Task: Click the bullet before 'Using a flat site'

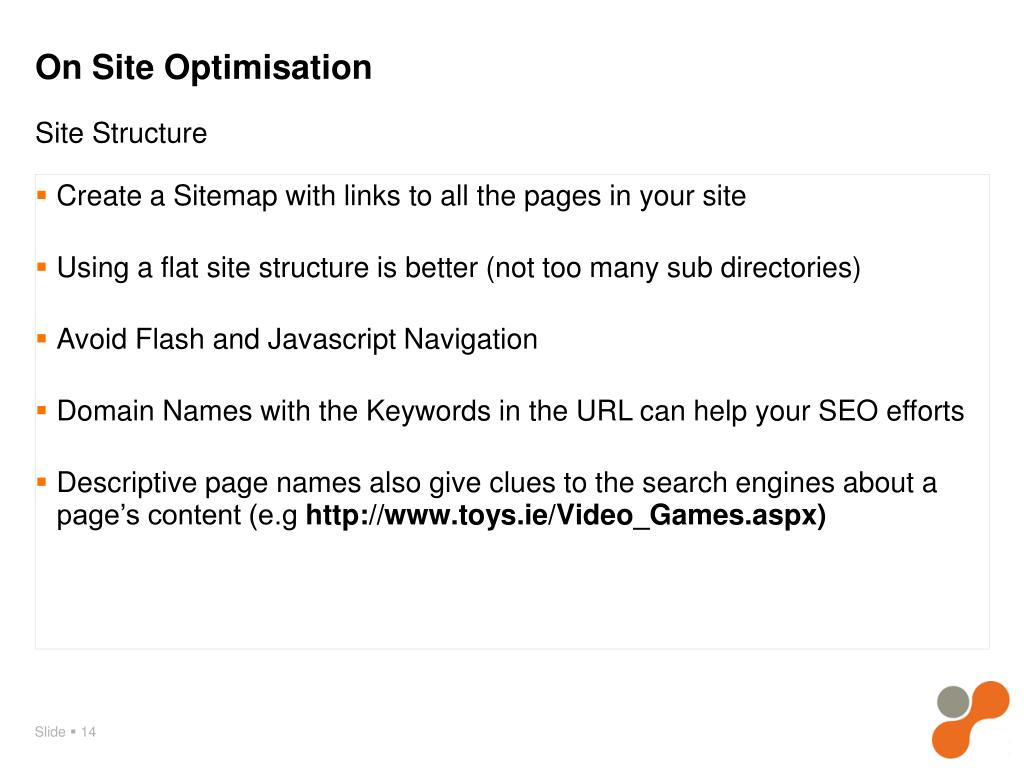Action: click(42, 267)
